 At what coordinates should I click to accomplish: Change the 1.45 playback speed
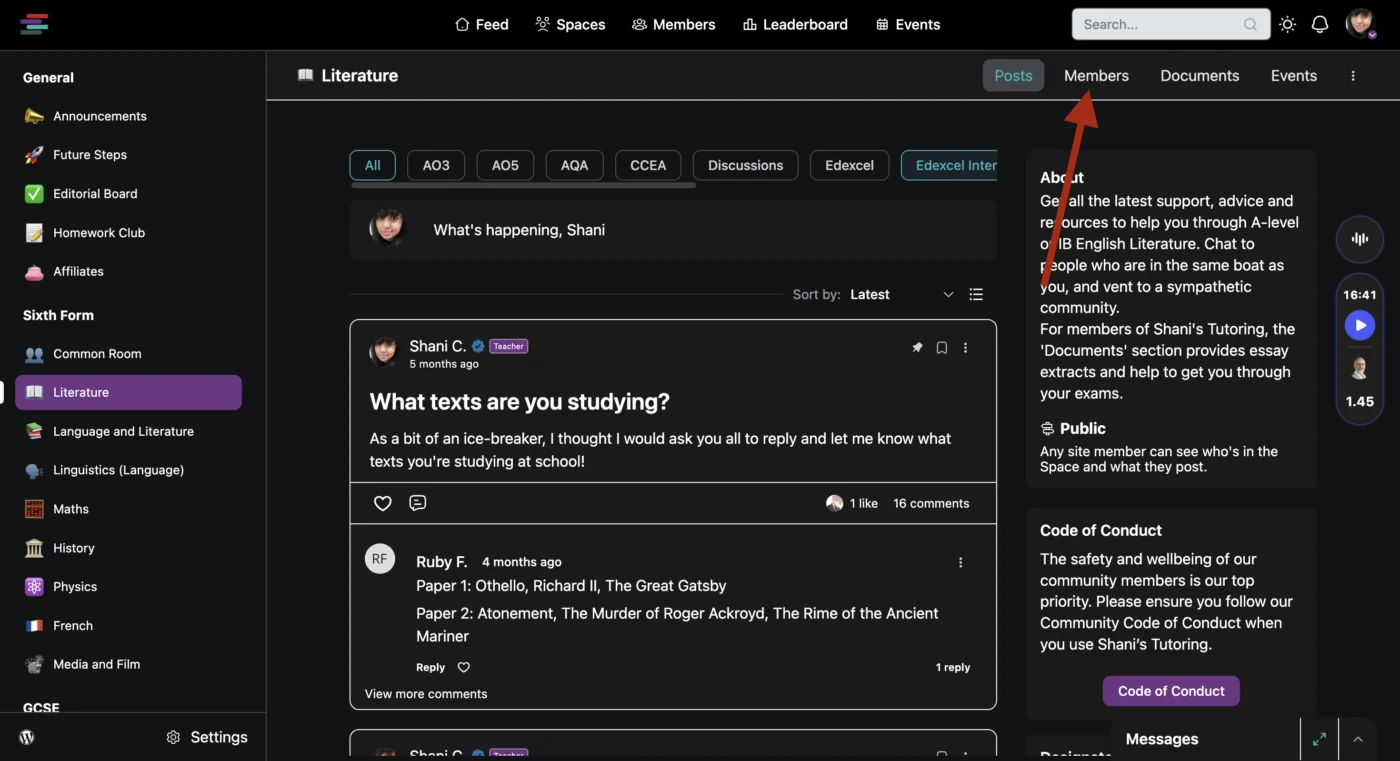[1359, 402]
